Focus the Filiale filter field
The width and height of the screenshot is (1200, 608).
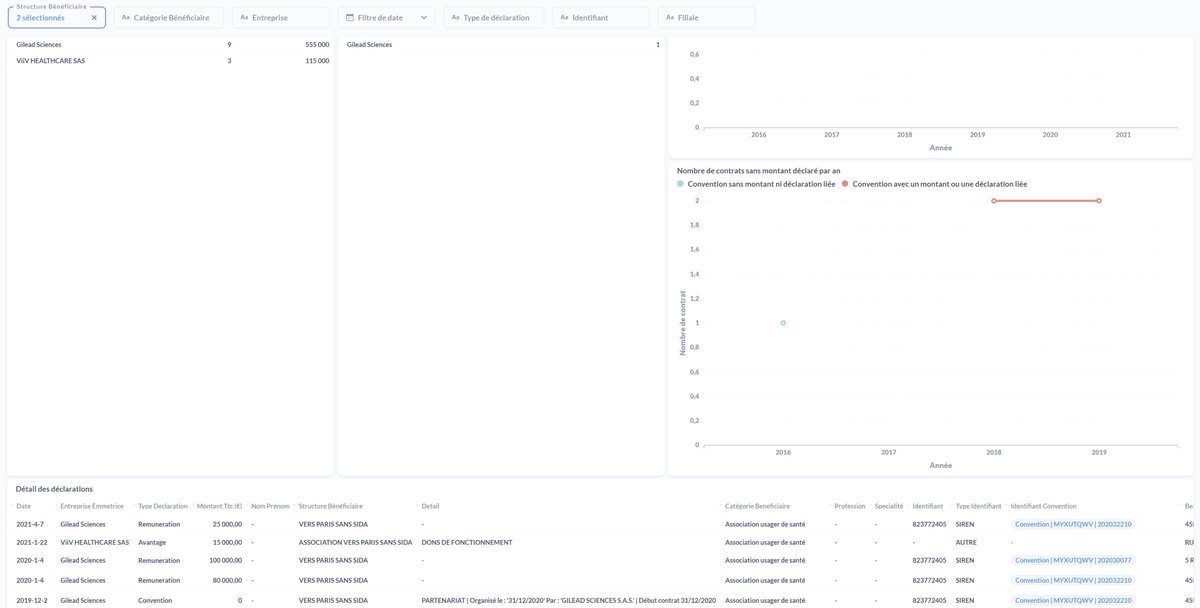[x=707, y=18]
